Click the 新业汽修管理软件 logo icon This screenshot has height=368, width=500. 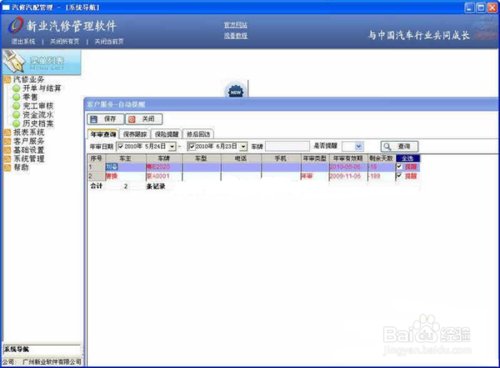(15, 25)
